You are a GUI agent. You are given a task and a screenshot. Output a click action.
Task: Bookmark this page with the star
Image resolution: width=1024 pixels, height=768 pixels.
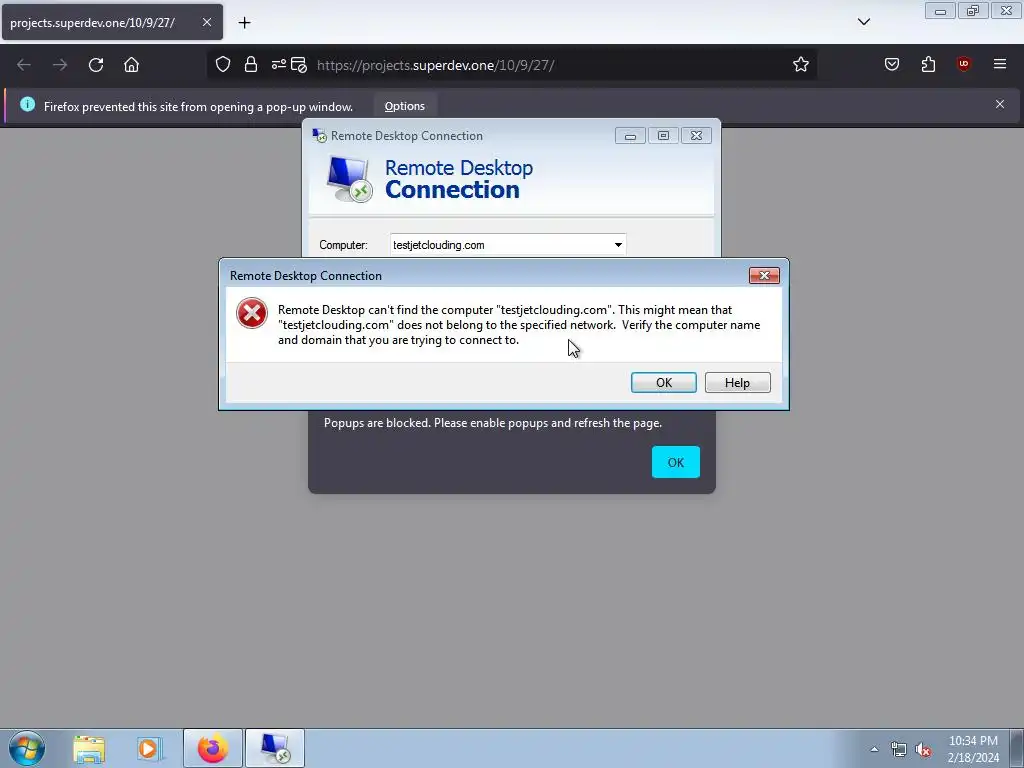point(801,65)
